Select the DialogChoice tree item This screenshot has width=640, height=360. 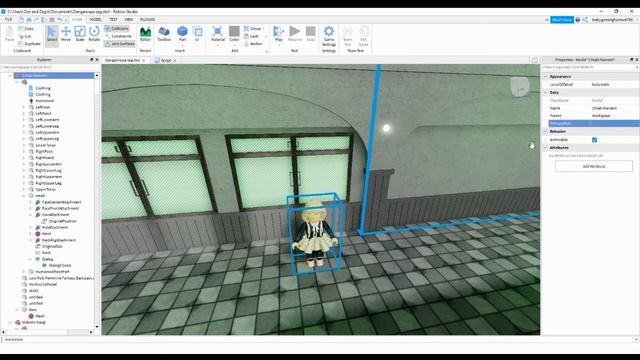[x=60, y=265]
